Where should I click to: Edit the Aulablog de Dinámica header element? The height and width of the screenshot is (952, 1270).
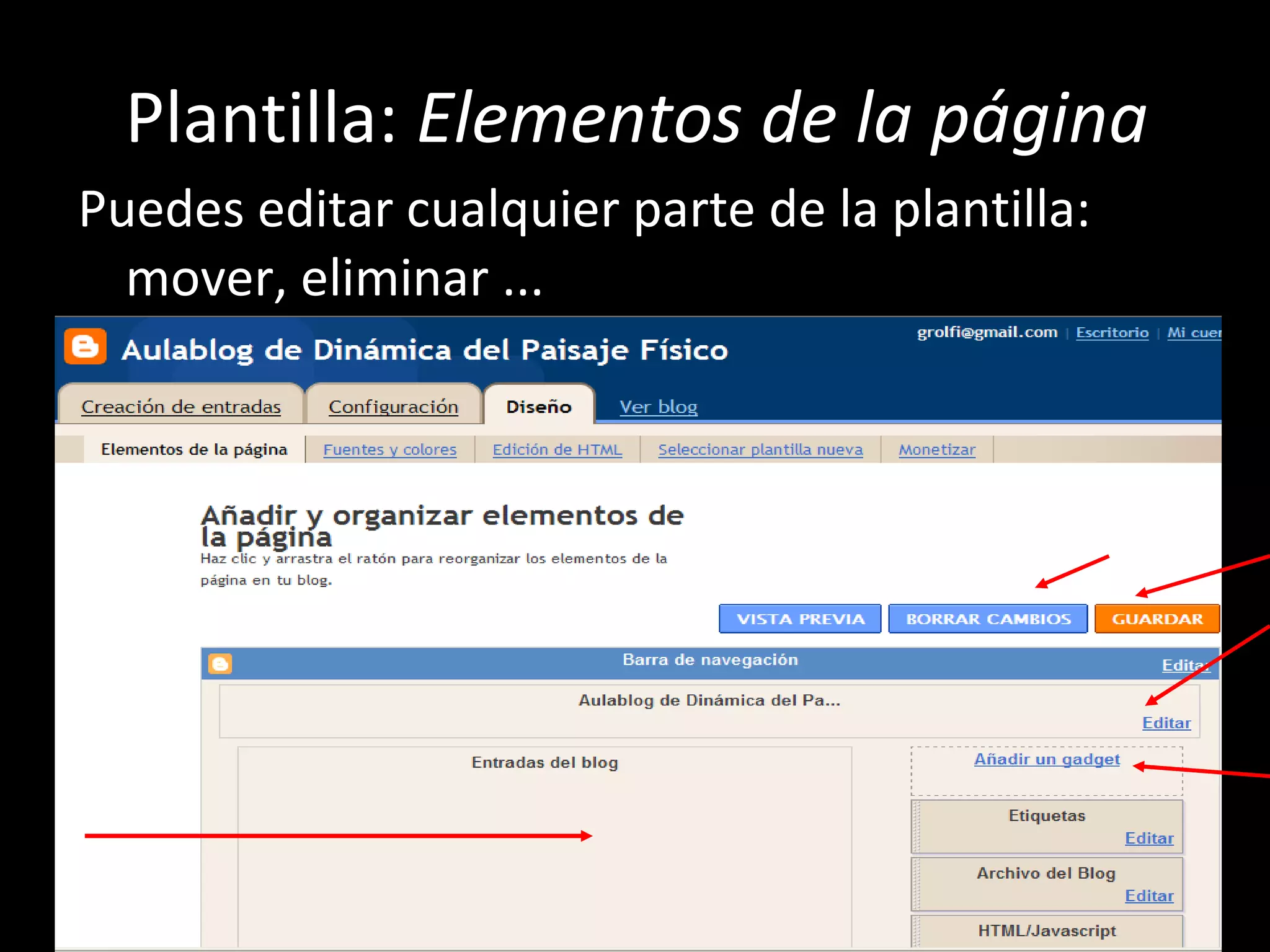[x=1166, y=723]
